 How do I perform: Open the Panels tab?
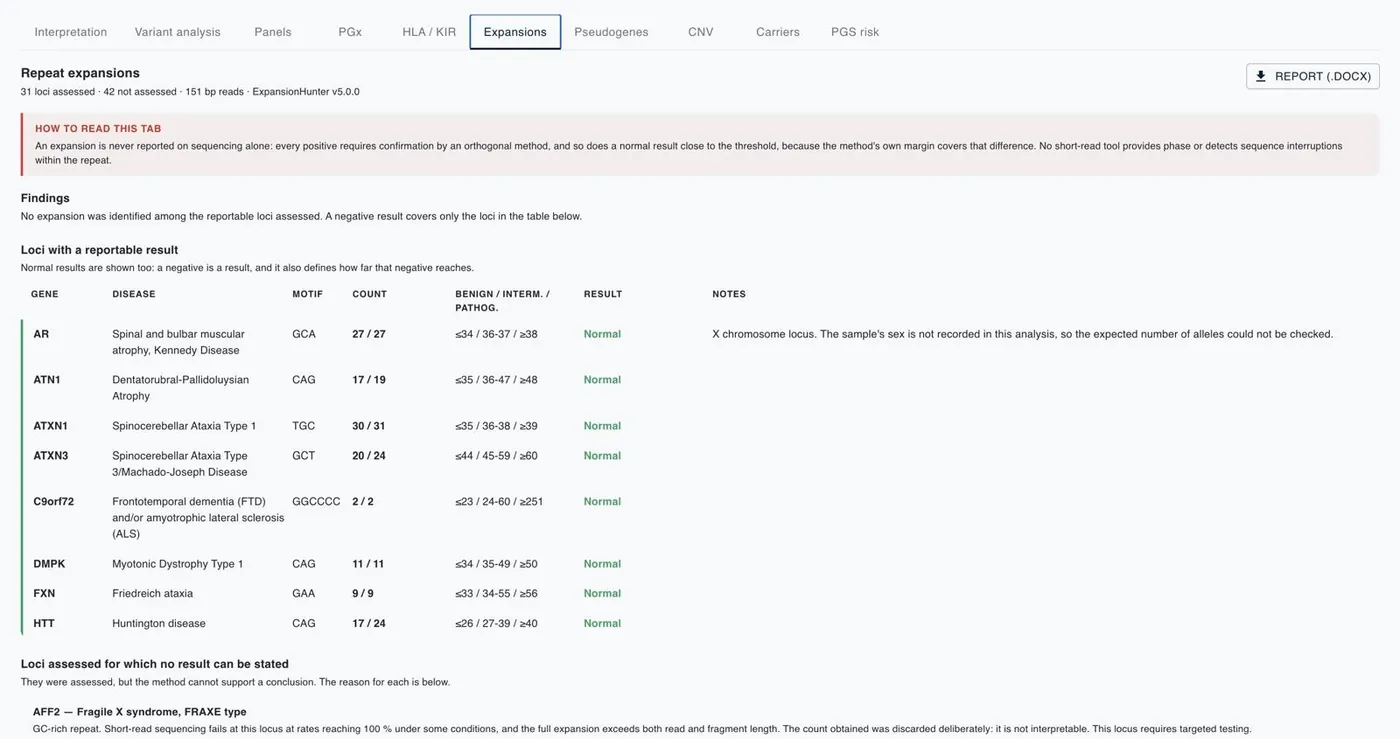(273, 32)
